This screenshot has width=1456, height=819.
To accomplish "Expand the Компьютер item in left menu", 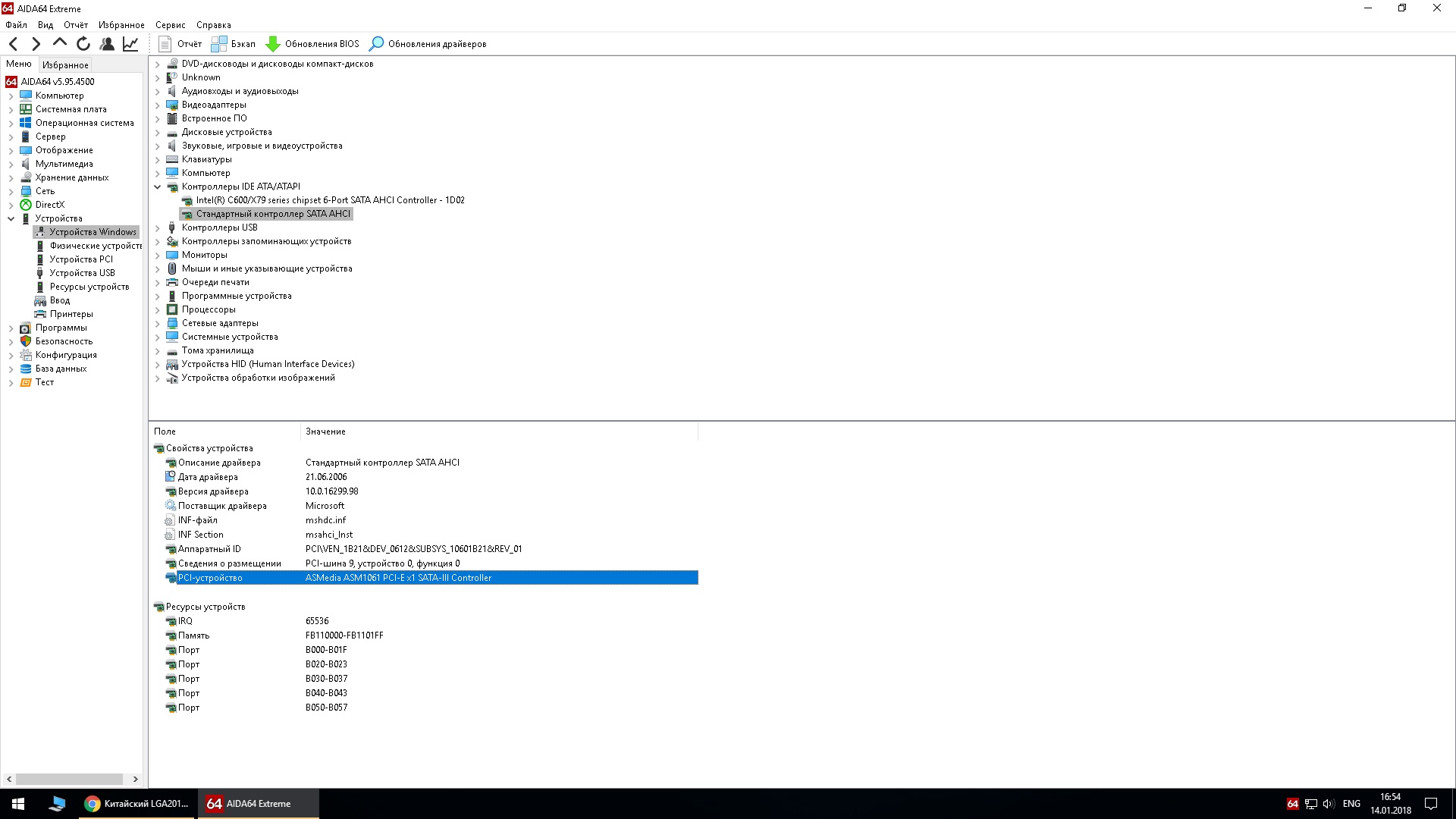I will 11,96.
